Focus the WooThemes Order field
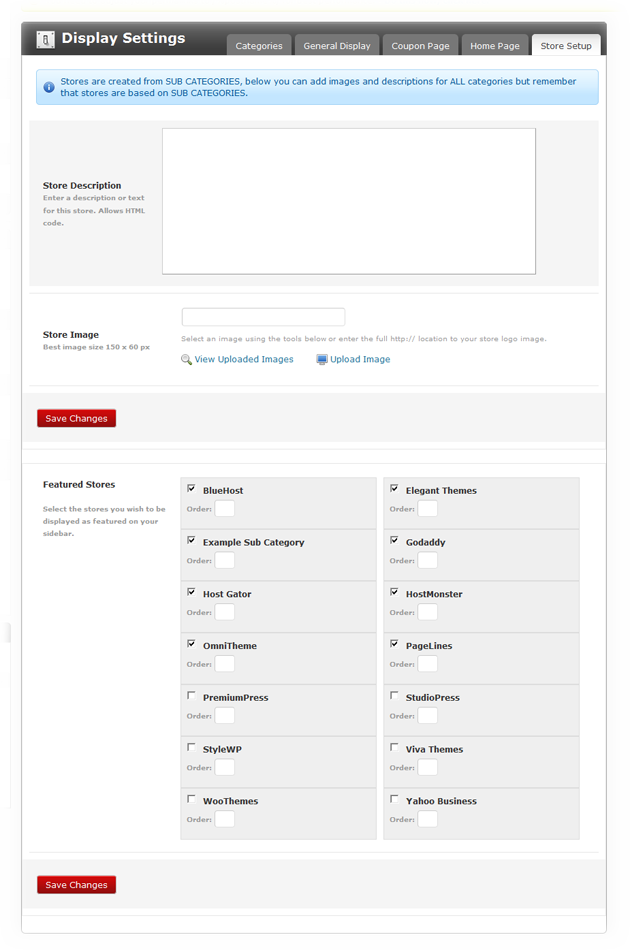 pos(225,819)
